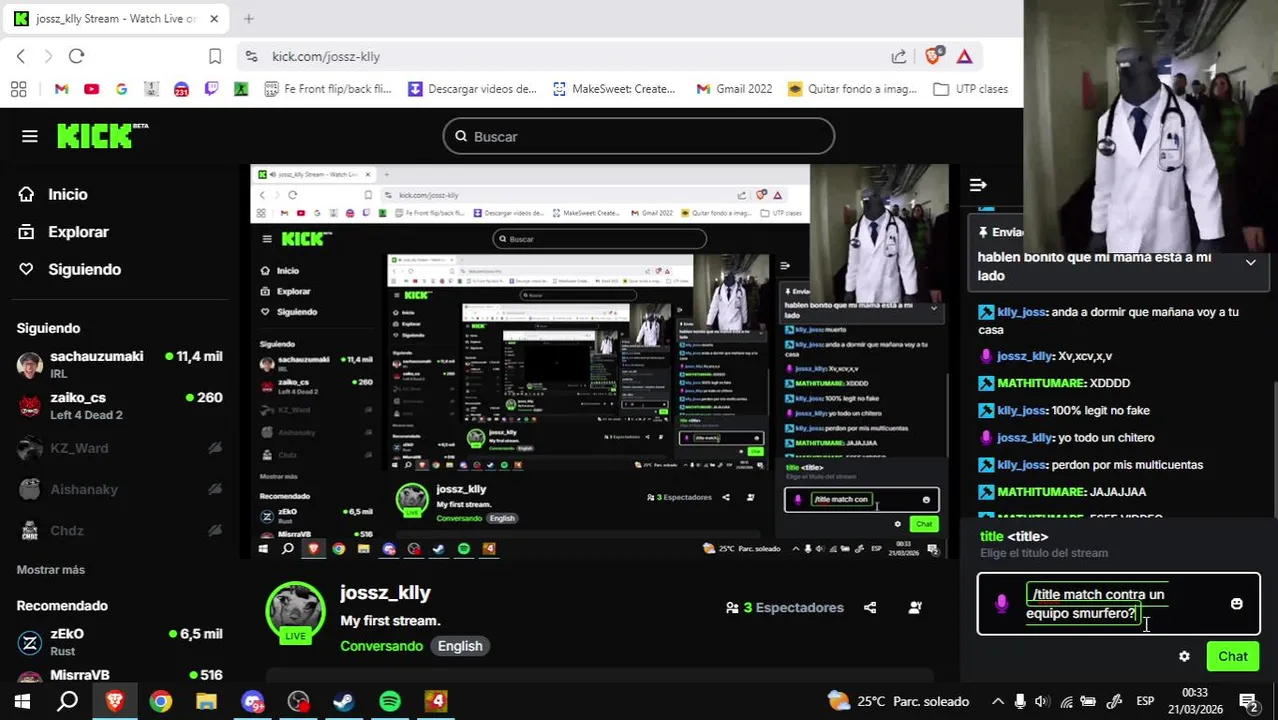1278x720 pixels.
Task: Open Aishanaky offline channel
Action: pyautogui.click(x=119, y=489)
